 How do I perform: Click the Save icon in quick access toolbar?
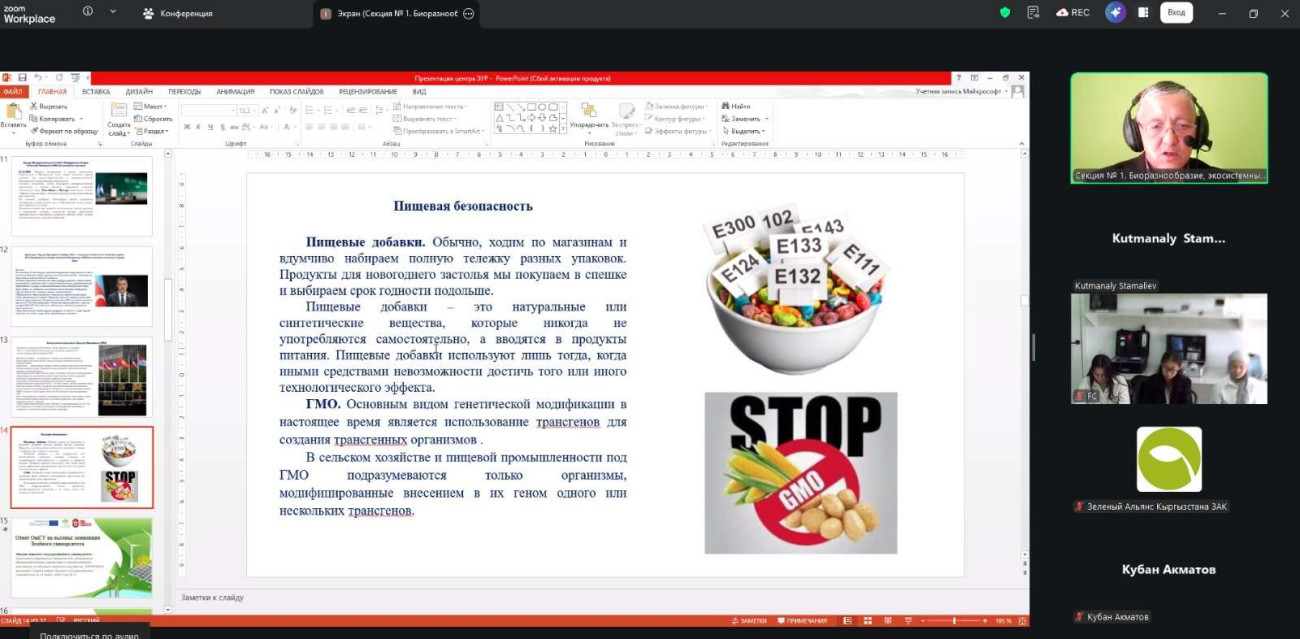point(21,77)
